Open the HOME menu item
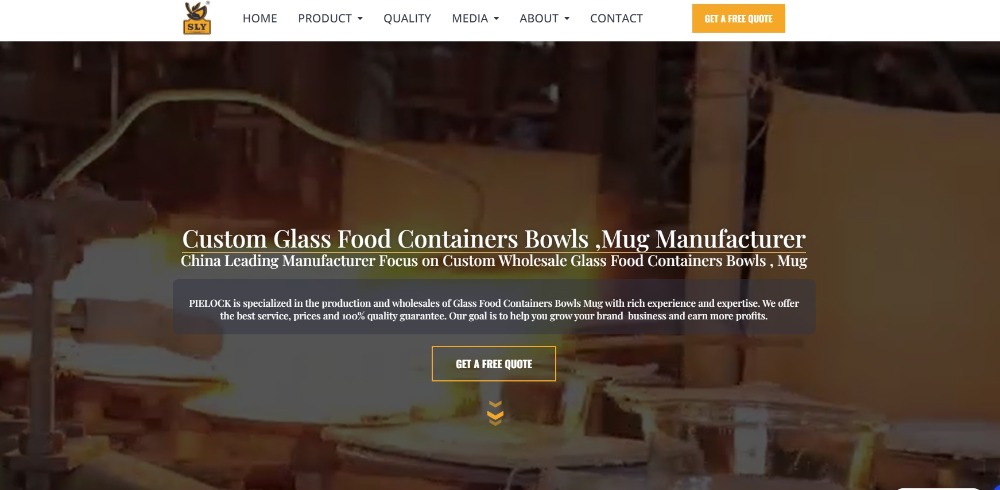The width and height of the screenshot is (1000, 490). tap(260, 19)
